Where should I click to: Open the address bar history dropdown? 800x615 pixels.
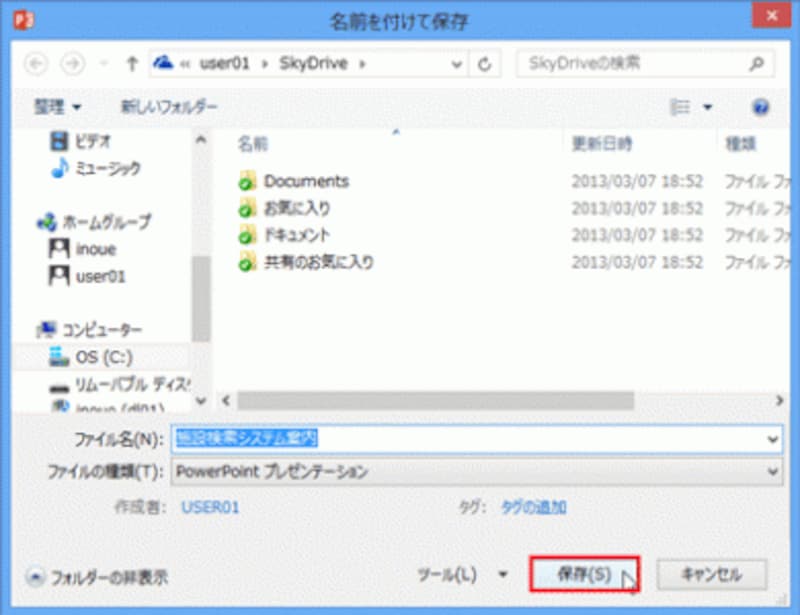click(457, 64)
